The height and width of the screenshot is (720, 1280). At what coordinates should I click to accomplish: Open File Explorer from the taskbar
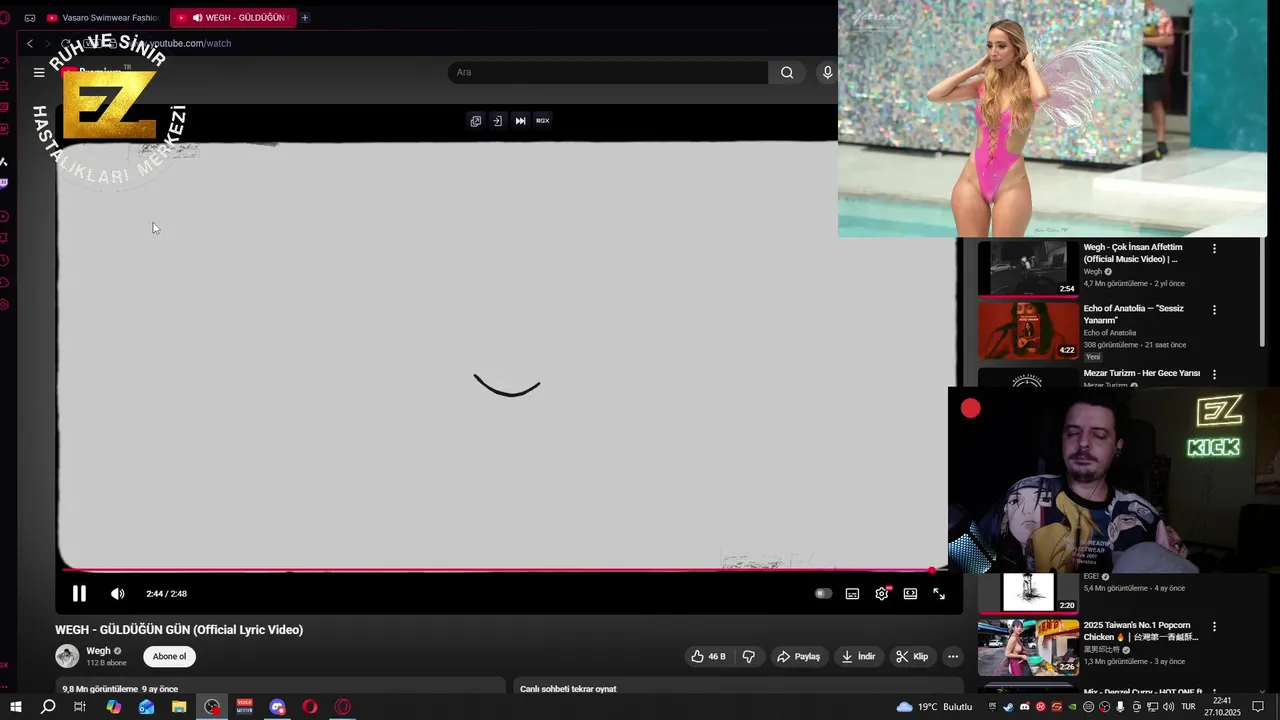pyautogui.click(x=179, y=707)
